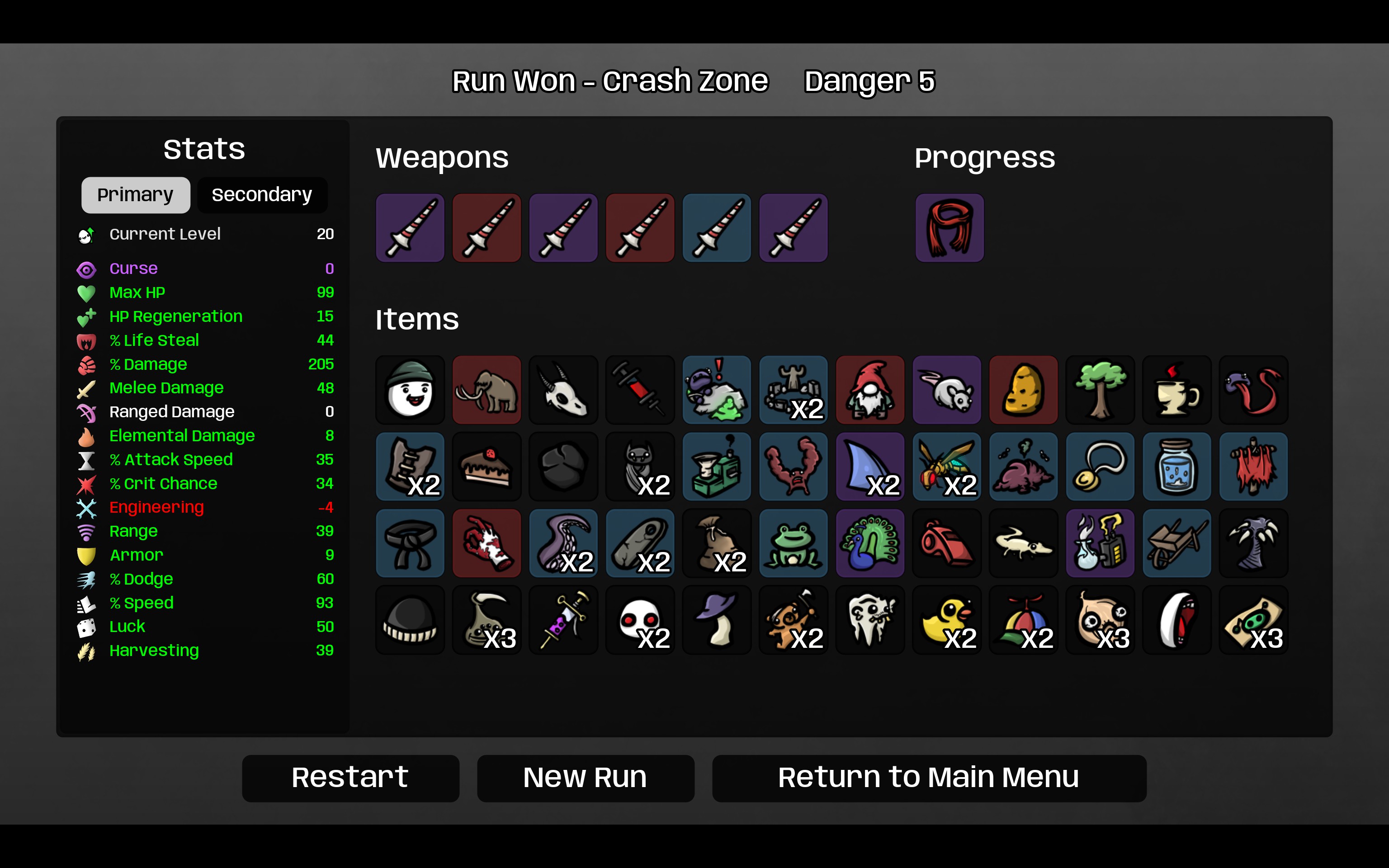
Task: Click the rubber duck item
Action: pyautogui.click(x=946, y=620)
